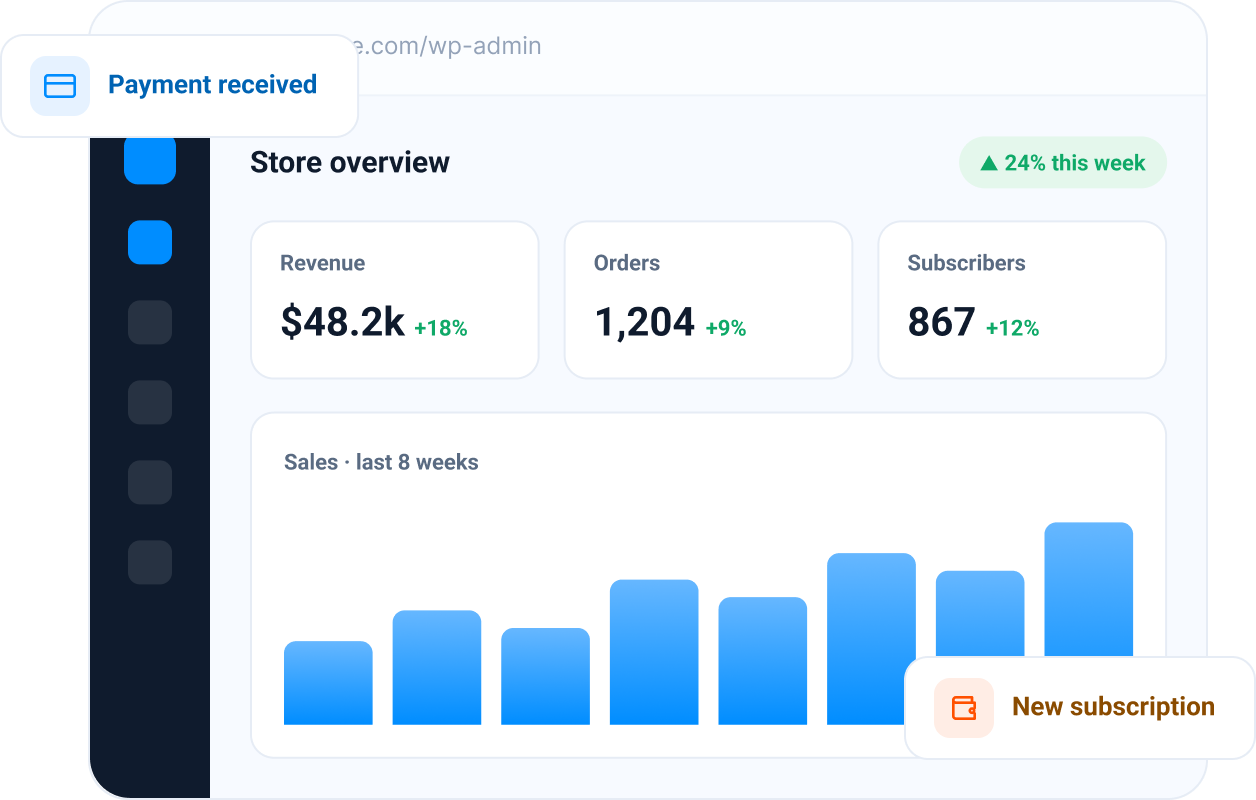Select the smaller blue sidebar square
Image resolution: width=1256 pixels, height=800 pixels.
pyautogui.click(x=150, y=242)
